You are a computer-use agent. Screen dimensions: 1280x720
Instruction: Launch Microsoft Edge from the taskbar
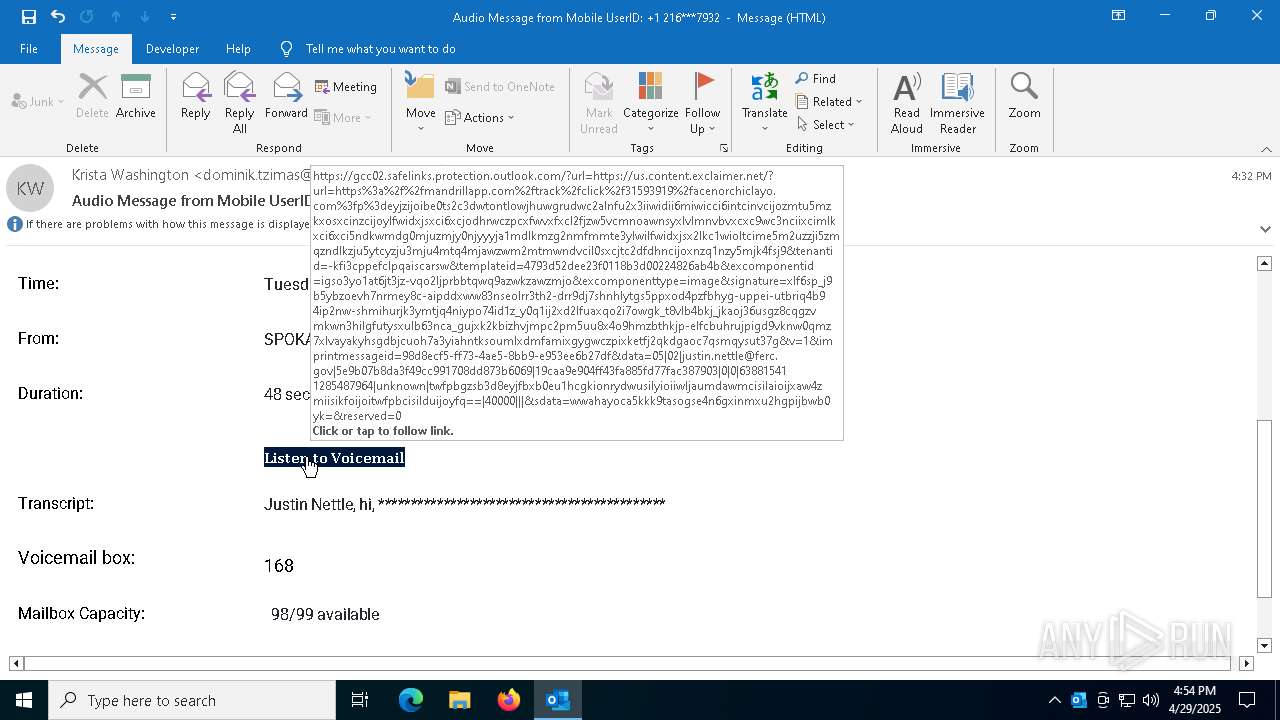[411, 700]
